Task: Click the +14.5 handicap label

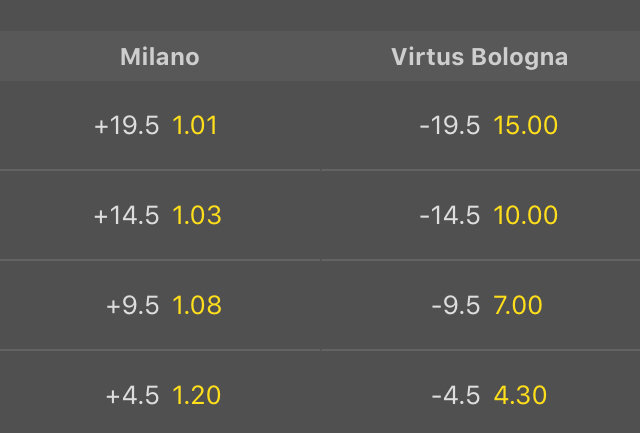Action: (x=127, y=215)
